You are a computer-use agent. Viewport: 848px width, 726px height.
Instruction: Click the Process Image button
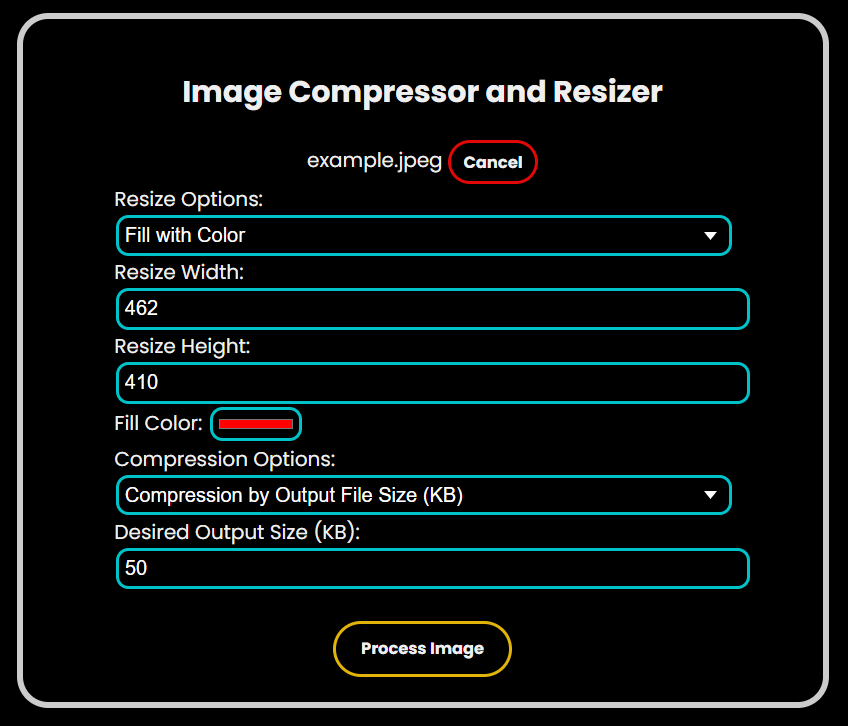pos(422,649)
